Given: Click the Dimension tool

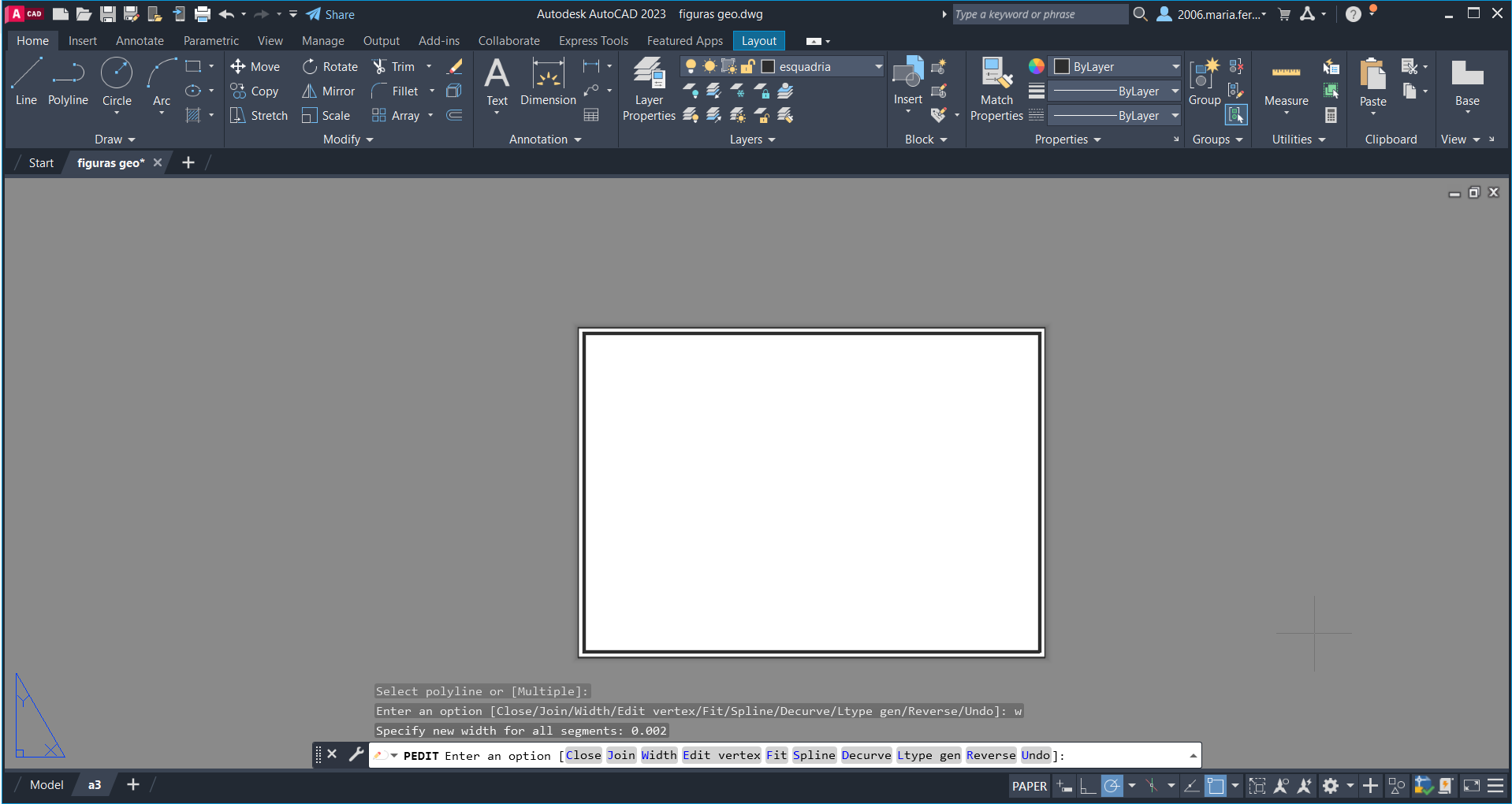Looking at the screenshot, I should [x=548, y=83].
